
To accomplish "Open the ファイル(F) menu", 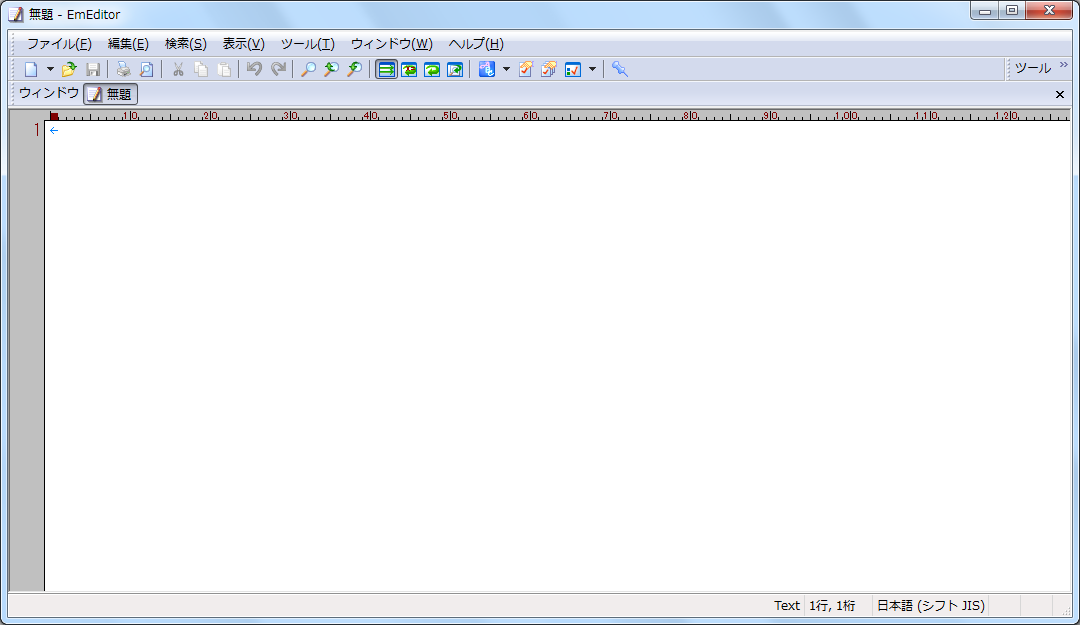I will click(59, 44).
